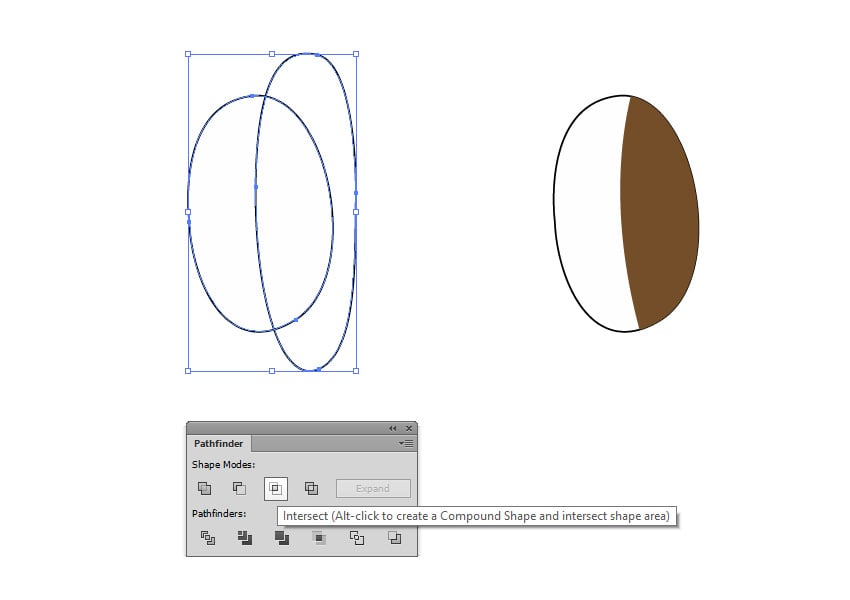Switch to the Pathfinder tab
The width and height of the screenshot is (850, 600).
coord(218,443)
